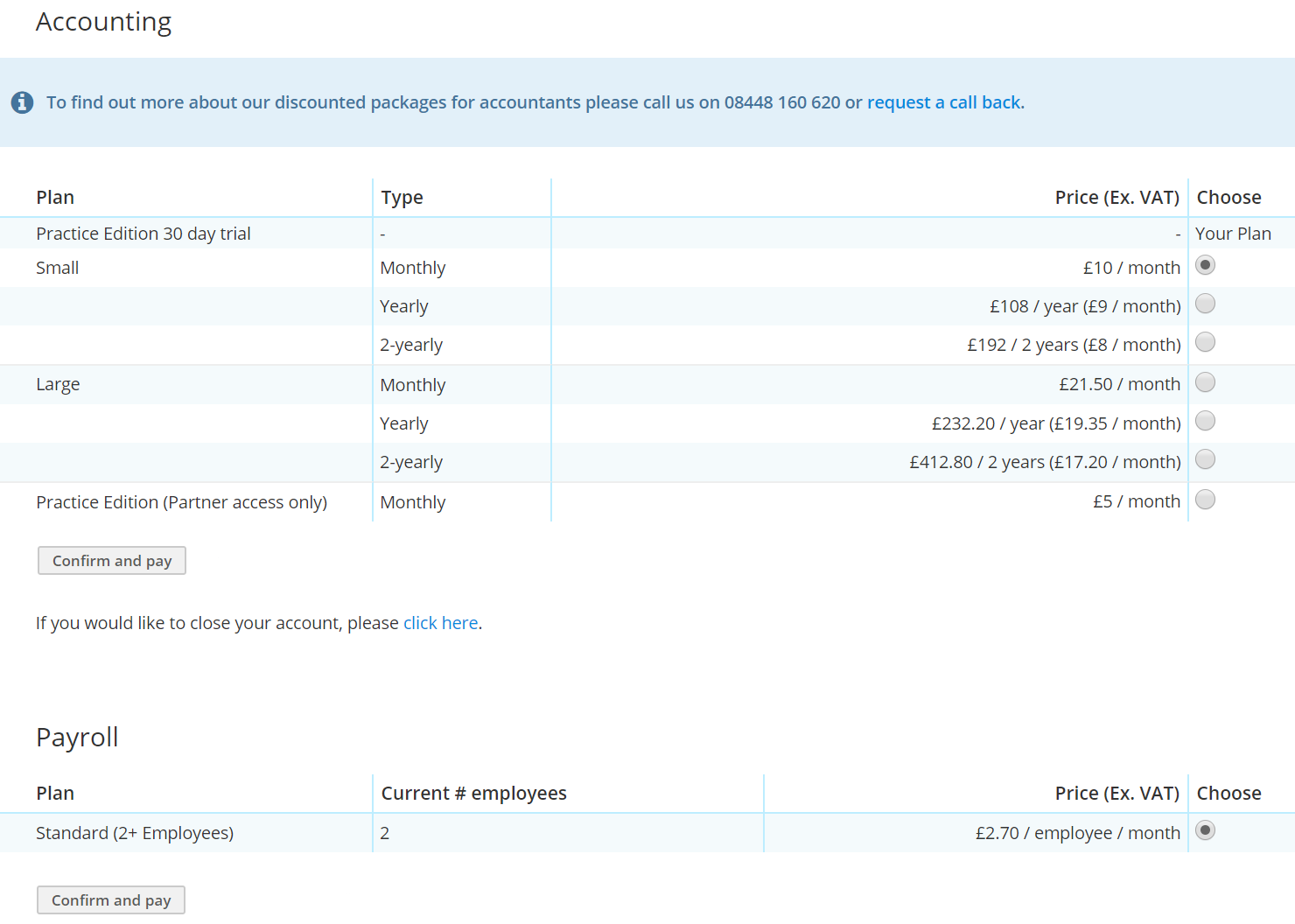The image size is (1295, 924).
Task: Click the employee count '2' in Payroll table
Action: click(385, 833)
